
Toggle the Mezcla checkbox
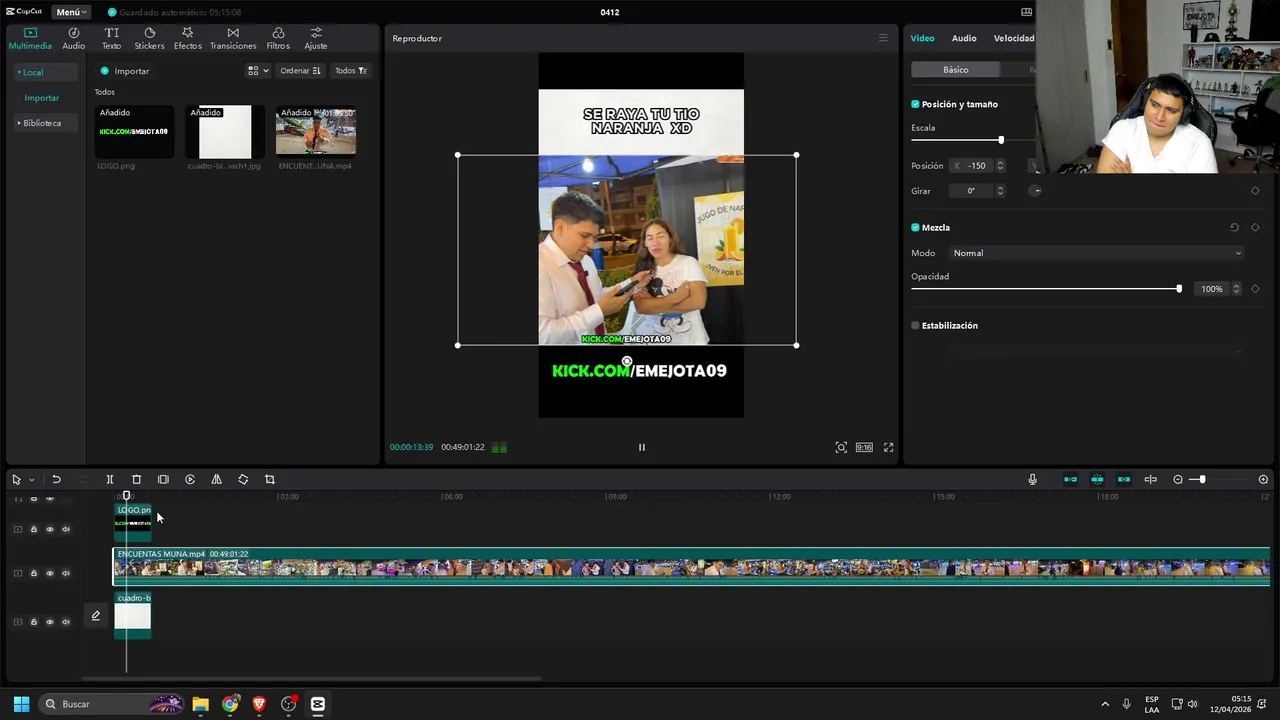pyautogui.click(x=915, y=228)
